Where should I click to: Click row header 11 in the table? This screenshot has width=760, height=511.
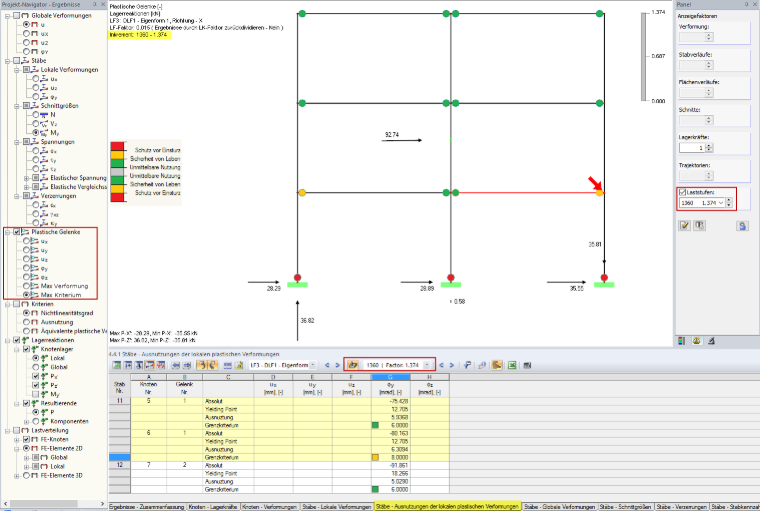[119, 401]
